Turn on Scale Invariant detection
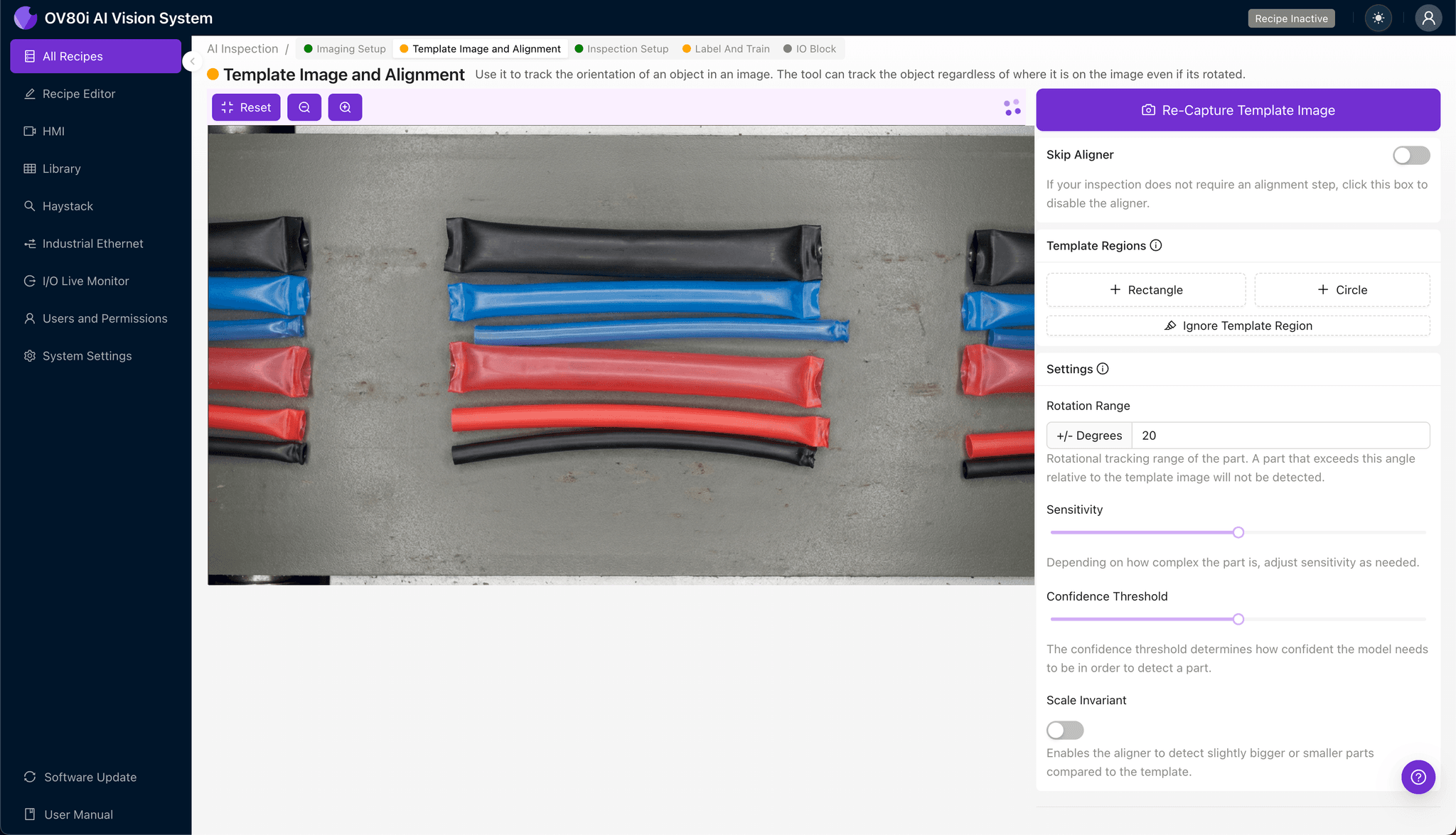This screenshot has height=835, width=1456. coord(1065,730)
